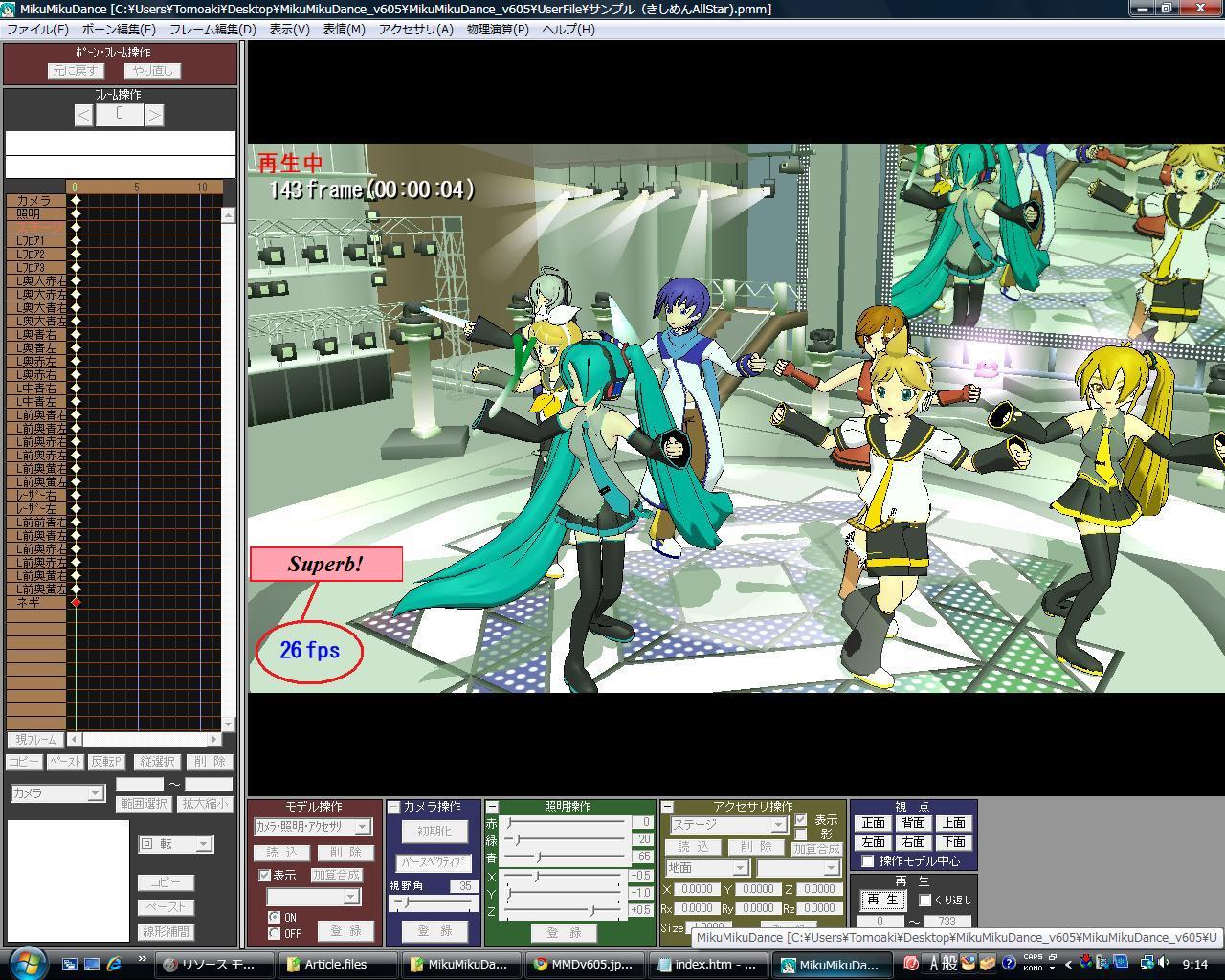The height and width of the screenshot is (980, 1225).
Task: Click frame number input field
Action: click(x=119, y=115)
